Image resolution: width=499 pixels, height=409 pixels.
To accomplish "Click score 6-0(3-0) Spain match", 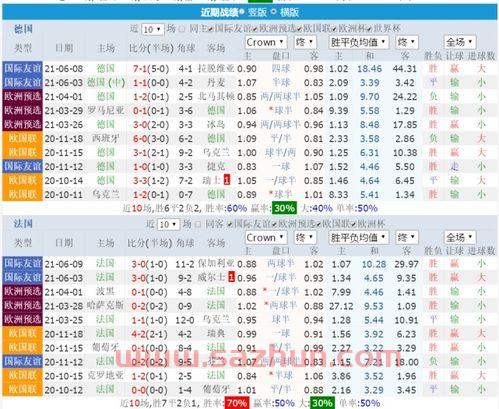I will coord(151,139).
